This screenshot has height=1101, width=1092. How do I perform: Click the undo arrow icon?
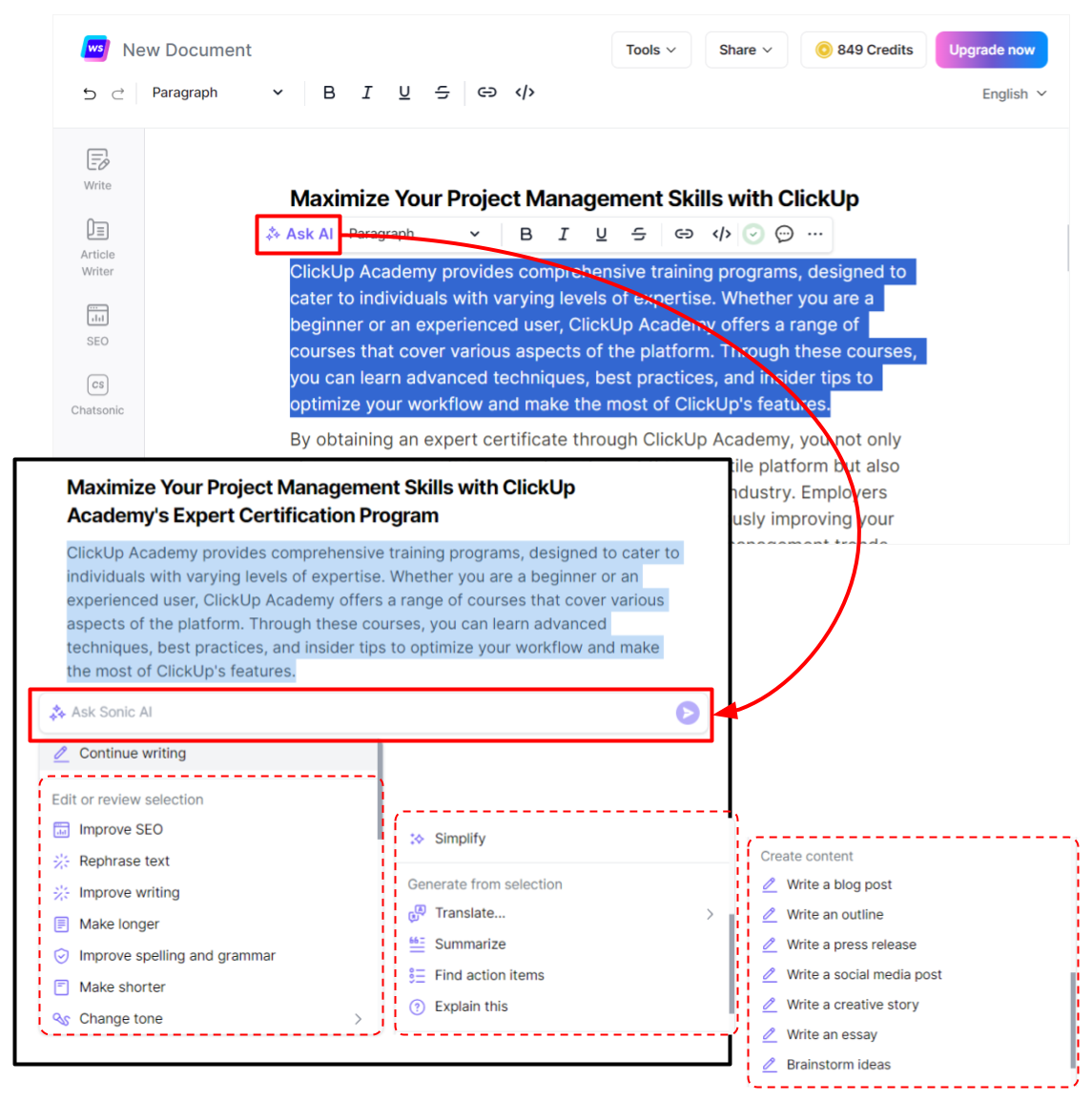(x=89, y=93)
